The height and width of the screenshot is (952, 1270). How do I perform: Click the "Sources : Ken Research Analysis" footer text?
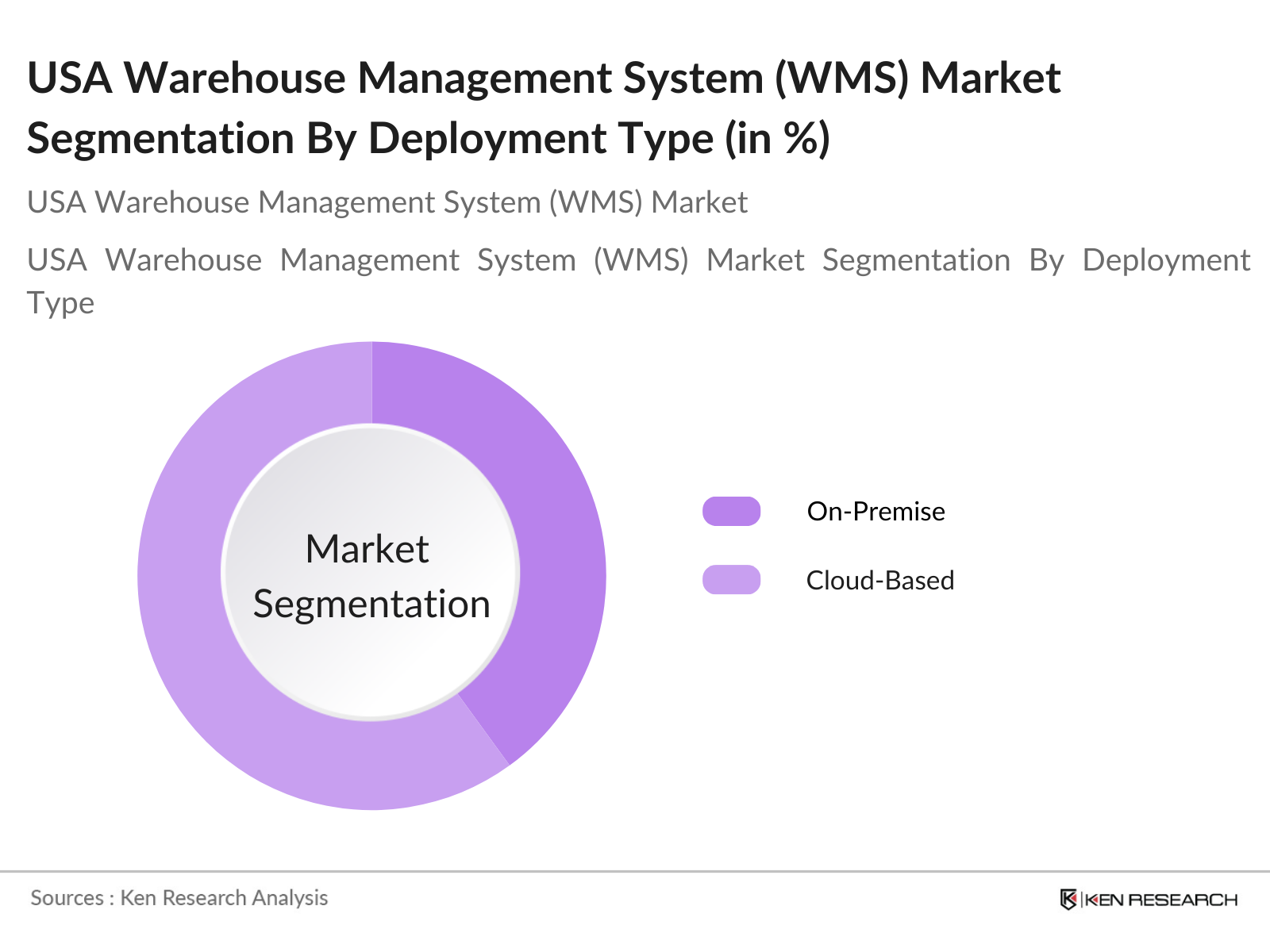(x=179, y=898)
